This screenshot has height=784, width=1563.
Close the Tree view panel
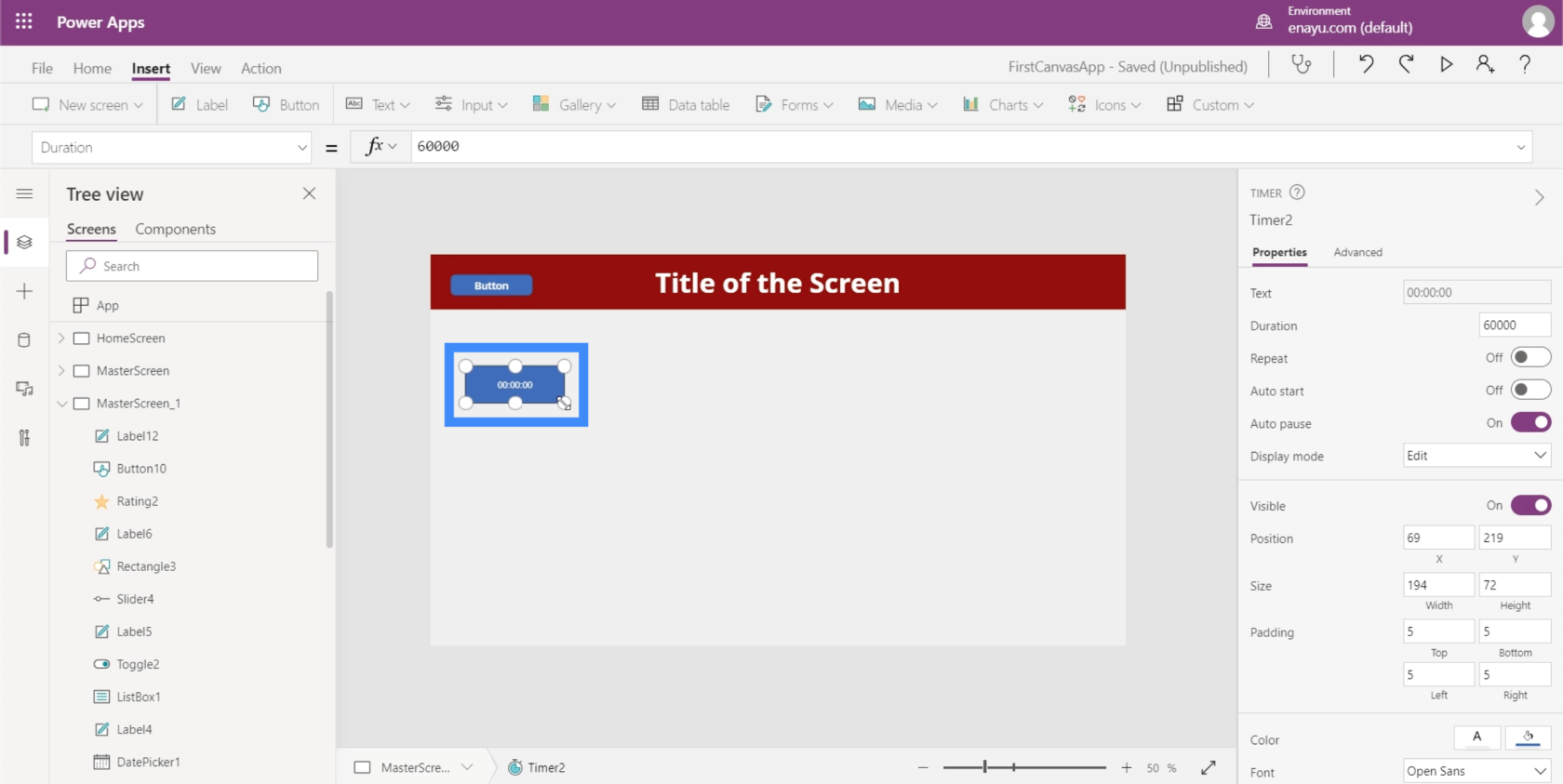tap(309, 193)
